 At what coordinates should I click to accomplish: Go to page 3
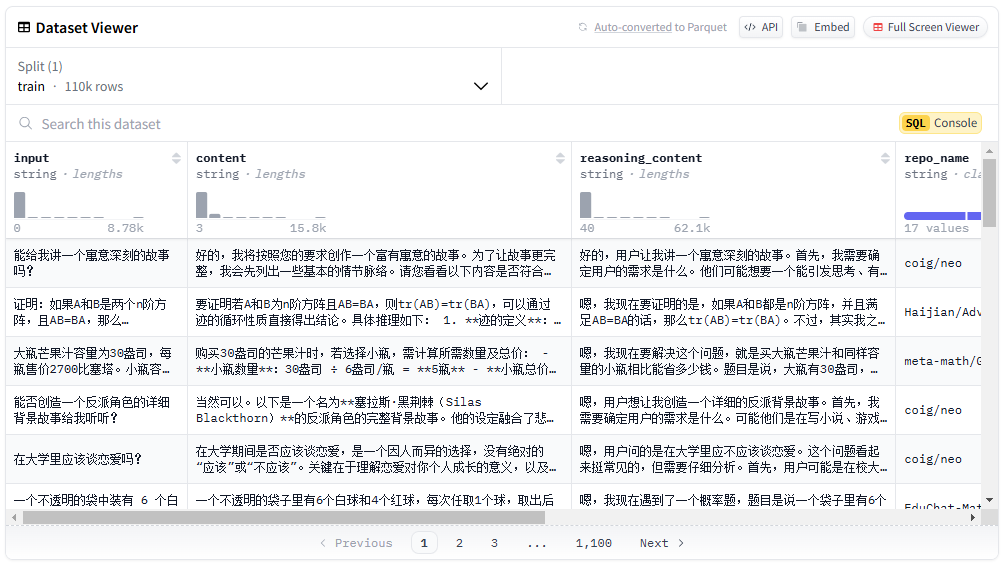494,543
